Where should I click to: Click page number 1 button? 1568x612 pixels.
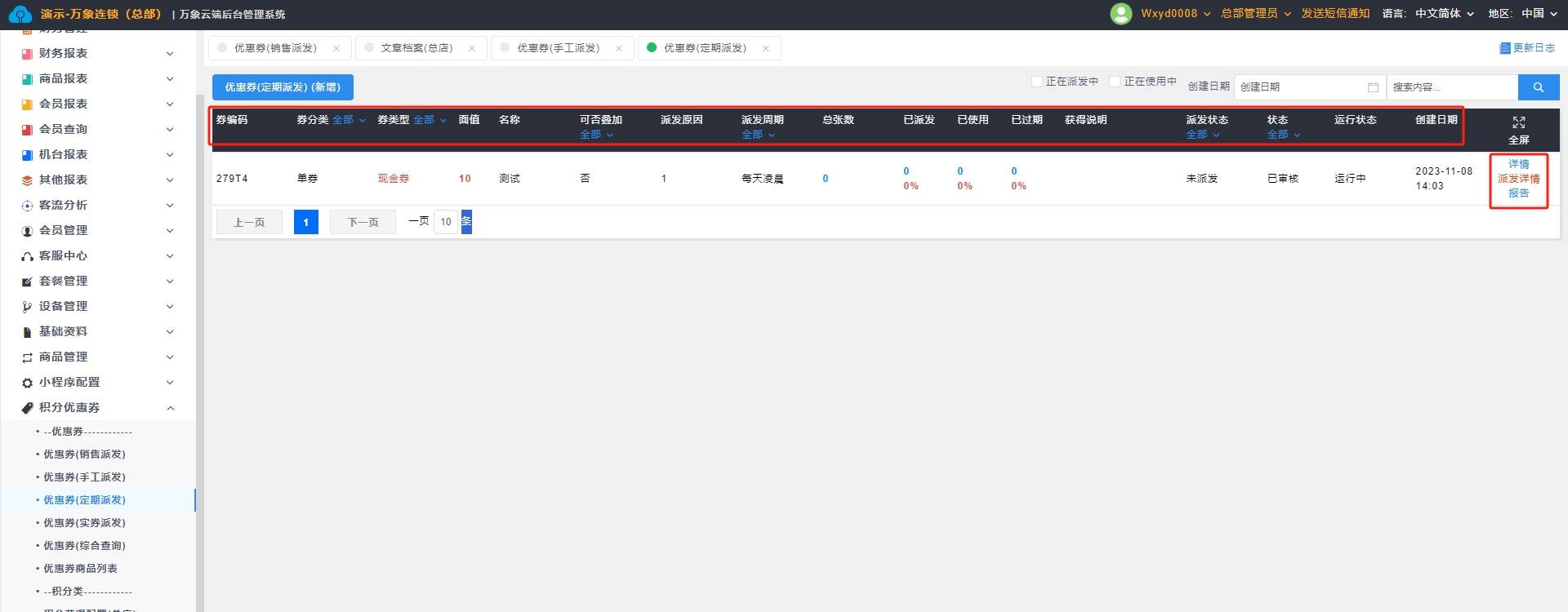[x=305, y=222]
